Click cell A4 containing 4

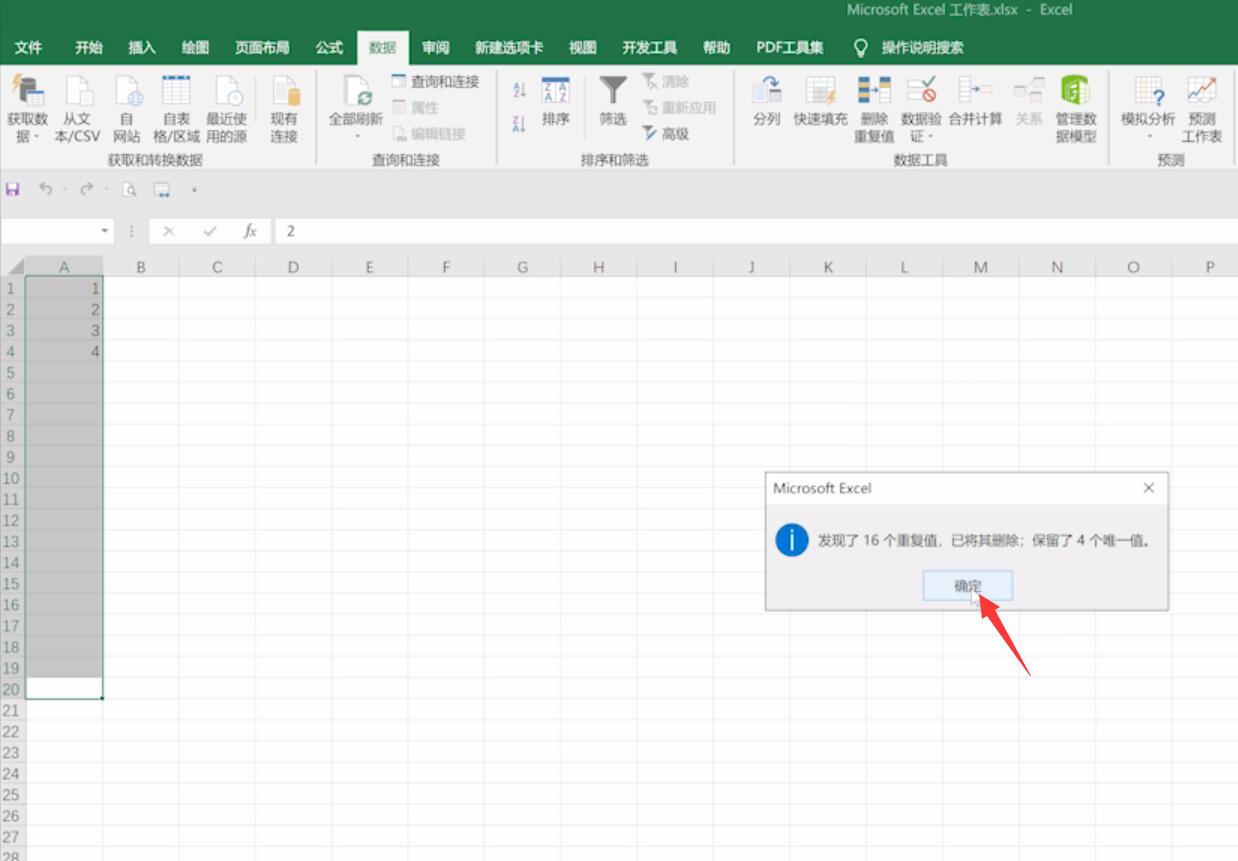[x=64, y=352]
